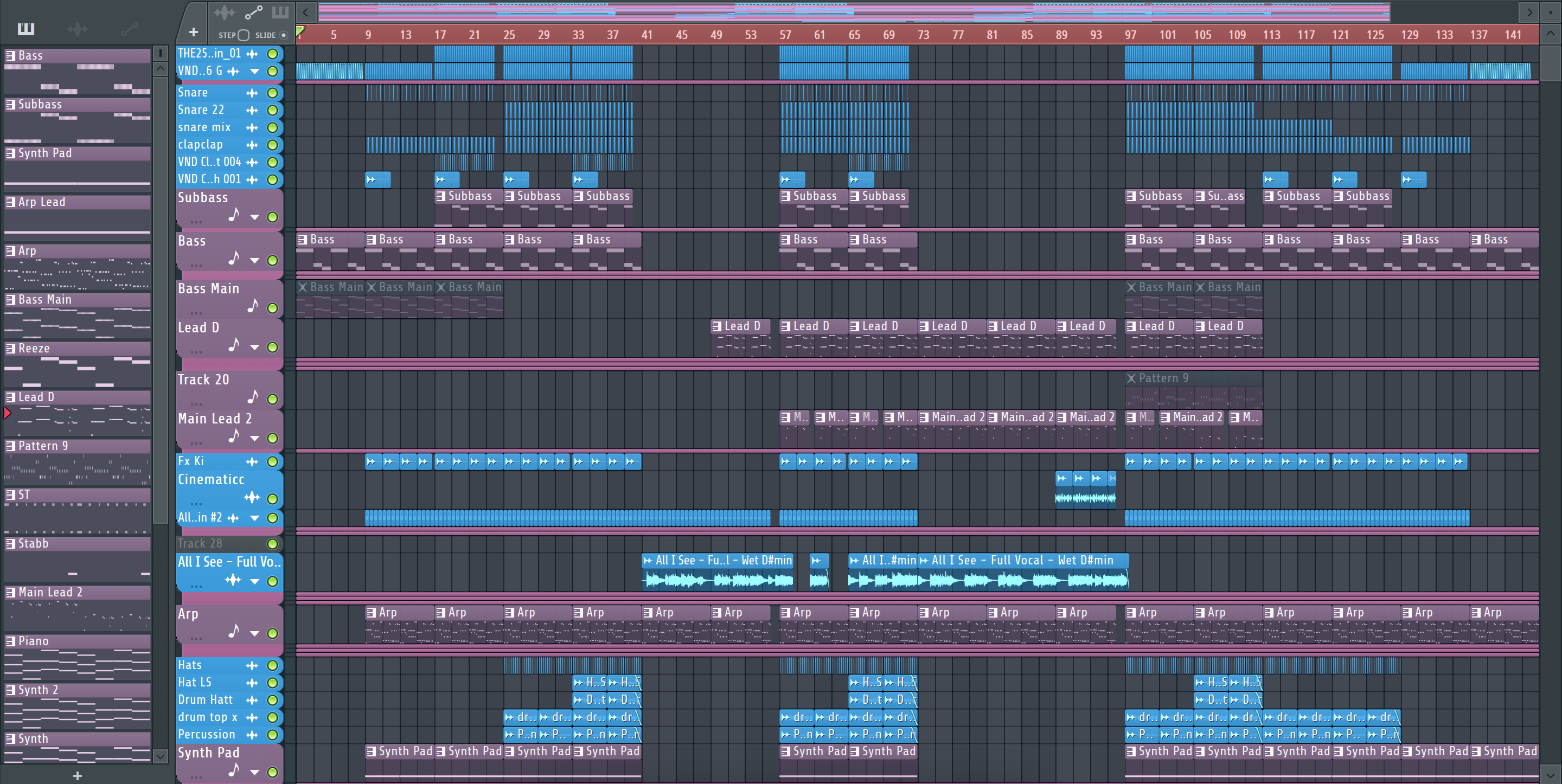Click the pattern clip focus icon above SLIDE
Viewport: 1562px width, 784px height.
tap(280, 12)
